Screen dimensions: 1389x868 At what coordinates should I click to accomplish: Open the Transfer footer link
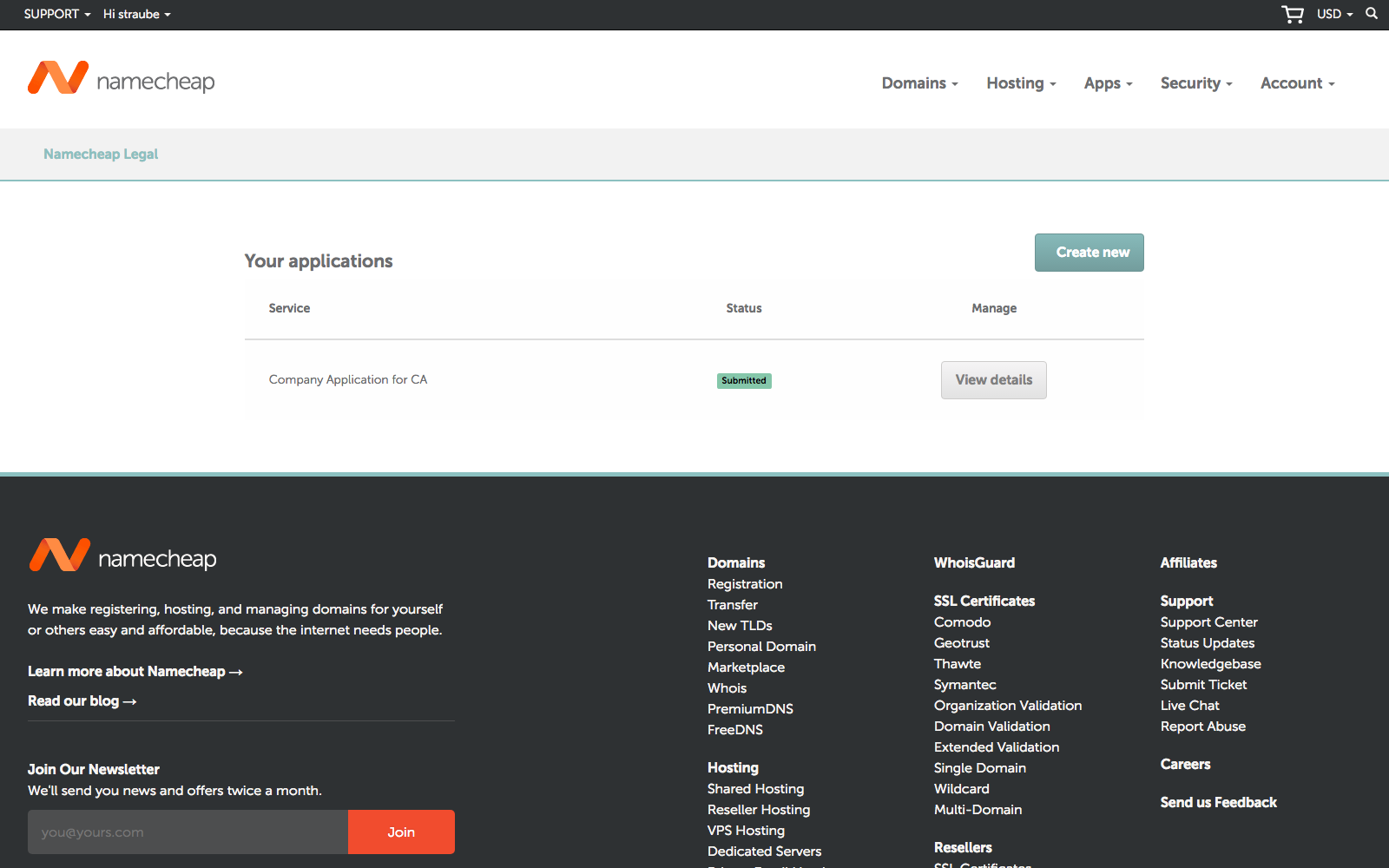[x=733, y=605]
